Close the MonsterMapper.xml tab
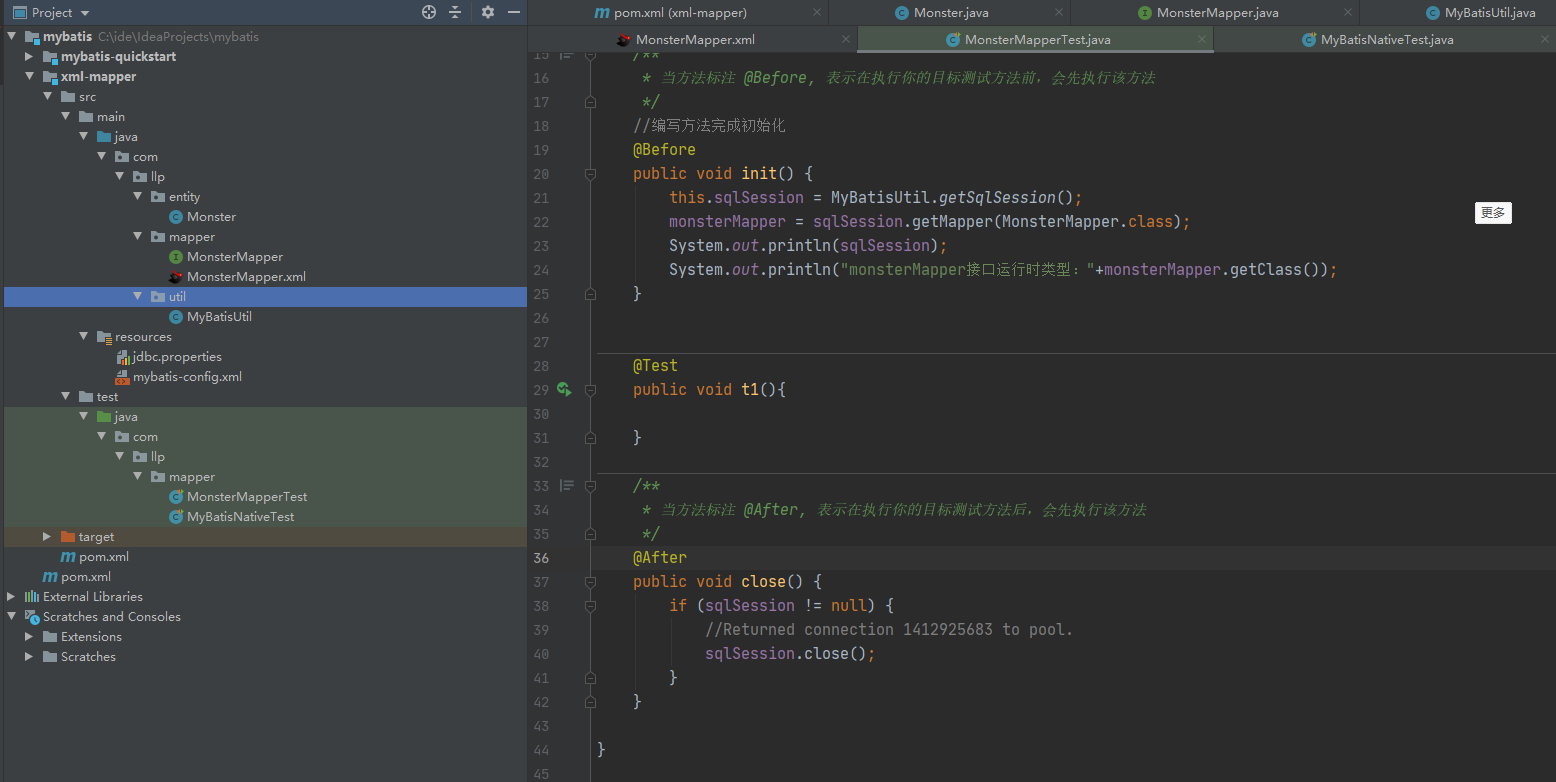Screen dimensions: 1556x782 click(x=845, y=40)
